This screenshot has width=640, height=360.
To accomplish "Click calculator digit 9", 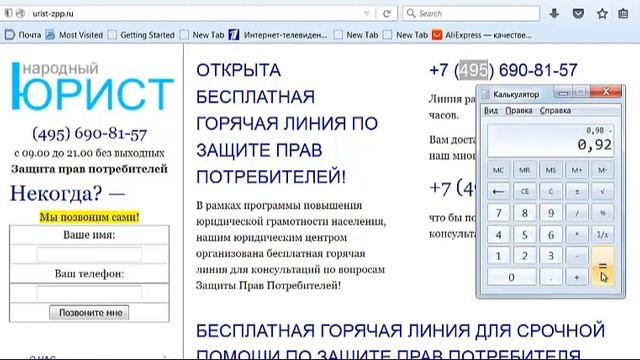I will click(x=551, y=213).
